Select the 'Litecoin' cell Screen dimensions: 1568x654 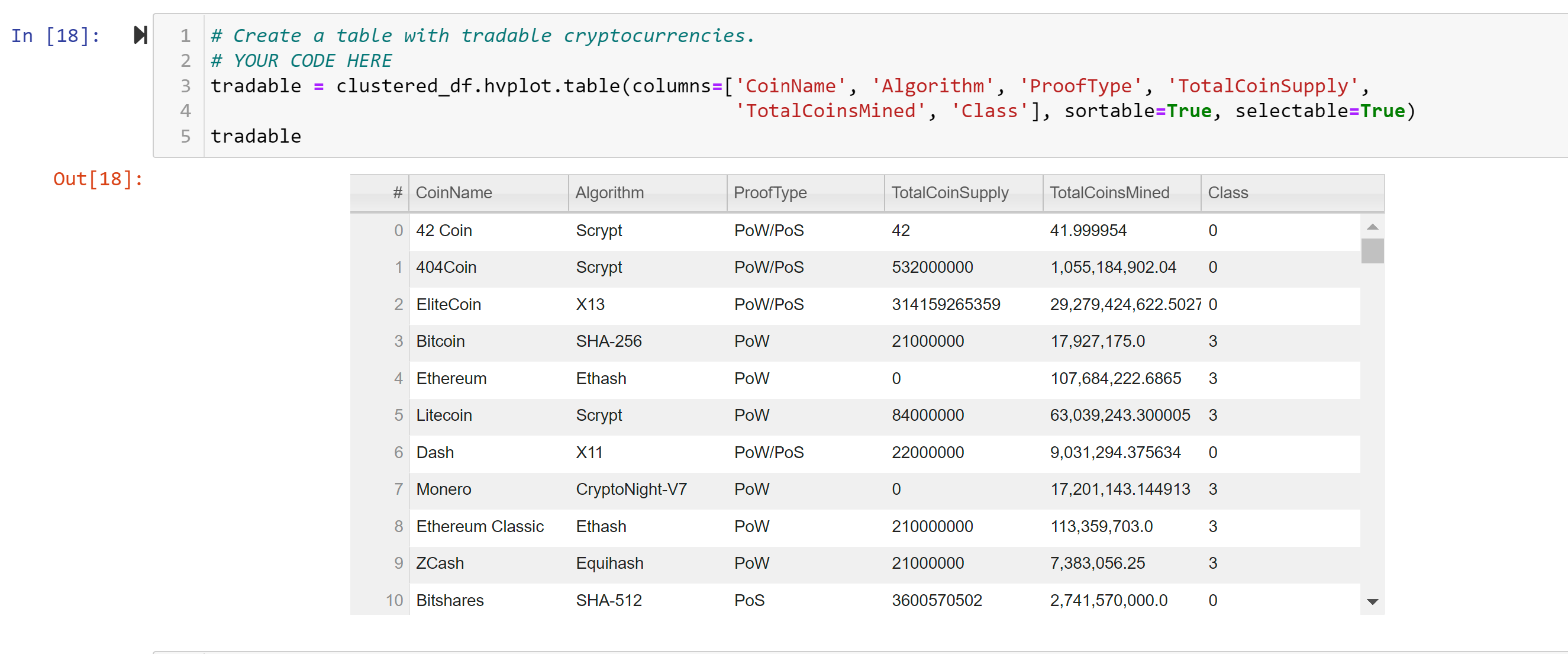coord(489,415)
